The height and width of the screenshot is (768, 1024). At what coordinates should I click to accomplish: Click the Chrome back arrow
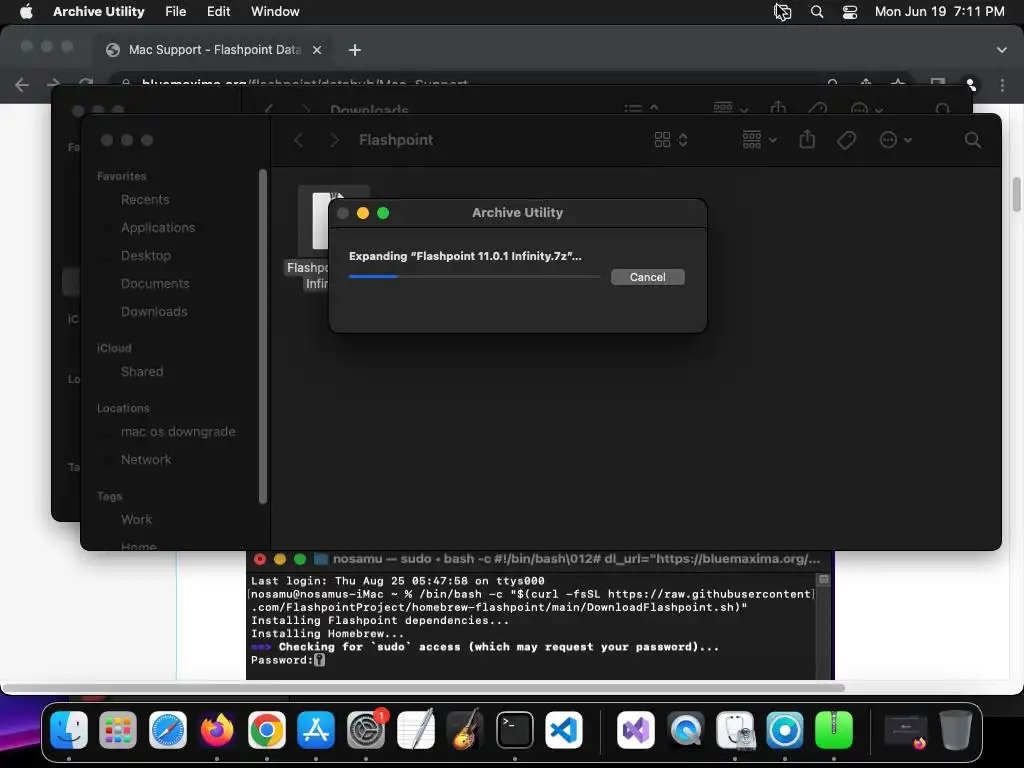(22, 84)
